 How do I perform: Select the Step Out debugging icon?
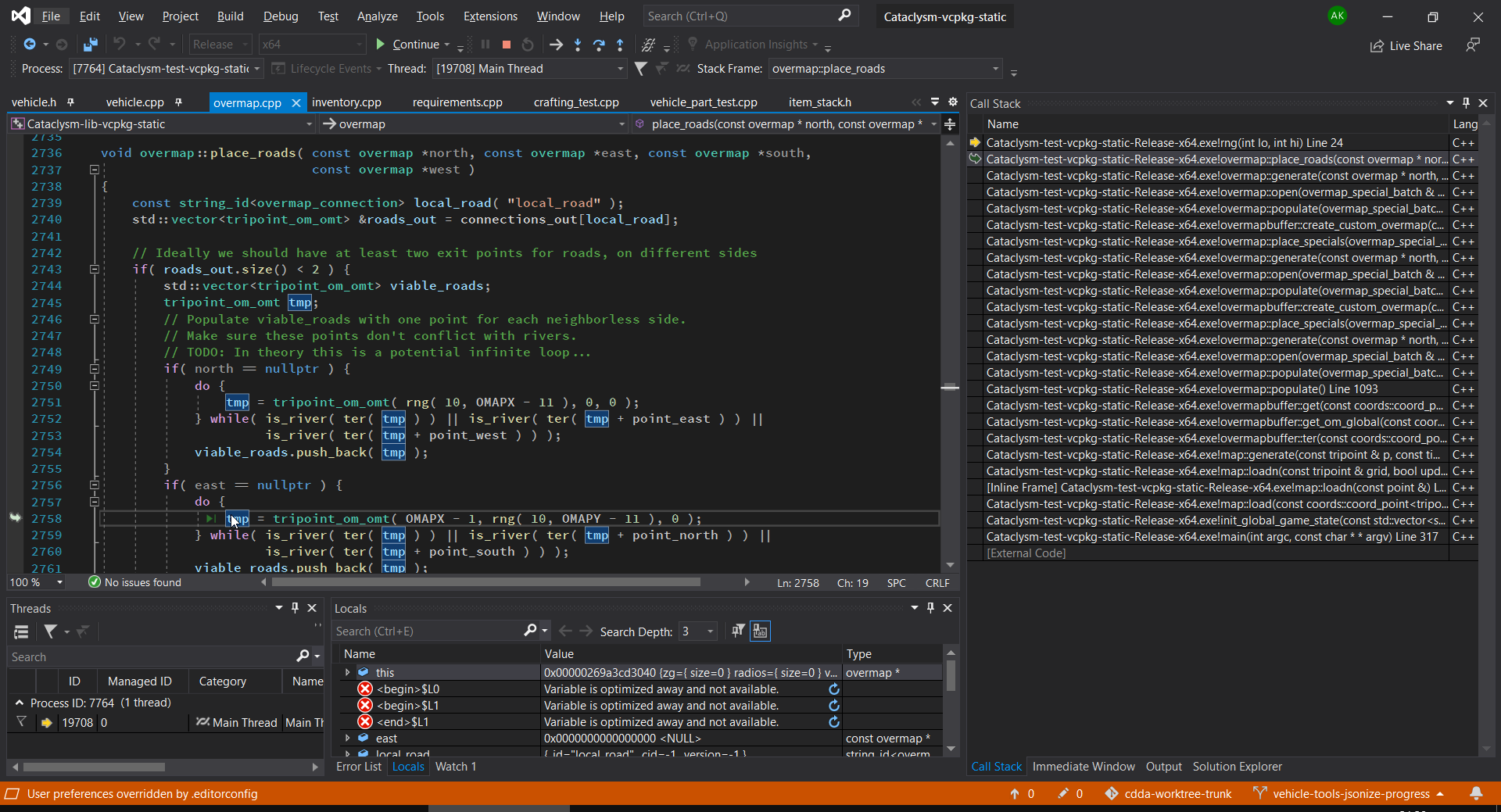619,45
